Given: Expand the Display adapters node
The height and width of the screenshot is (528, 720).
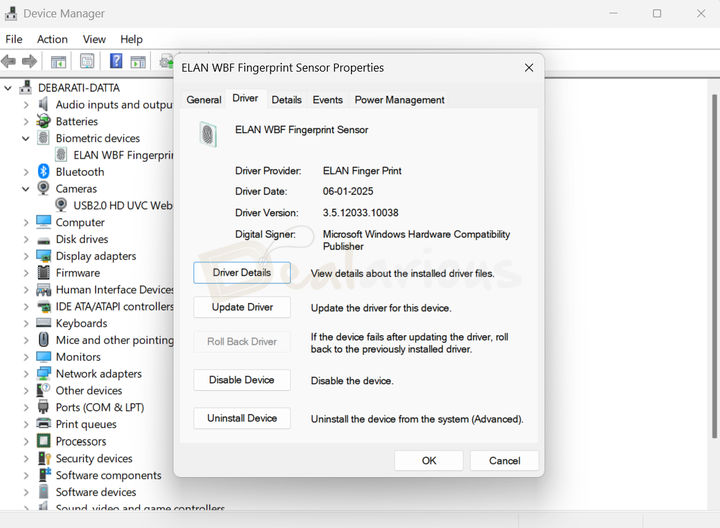Looking at the screenshot, I should (26, 256).
